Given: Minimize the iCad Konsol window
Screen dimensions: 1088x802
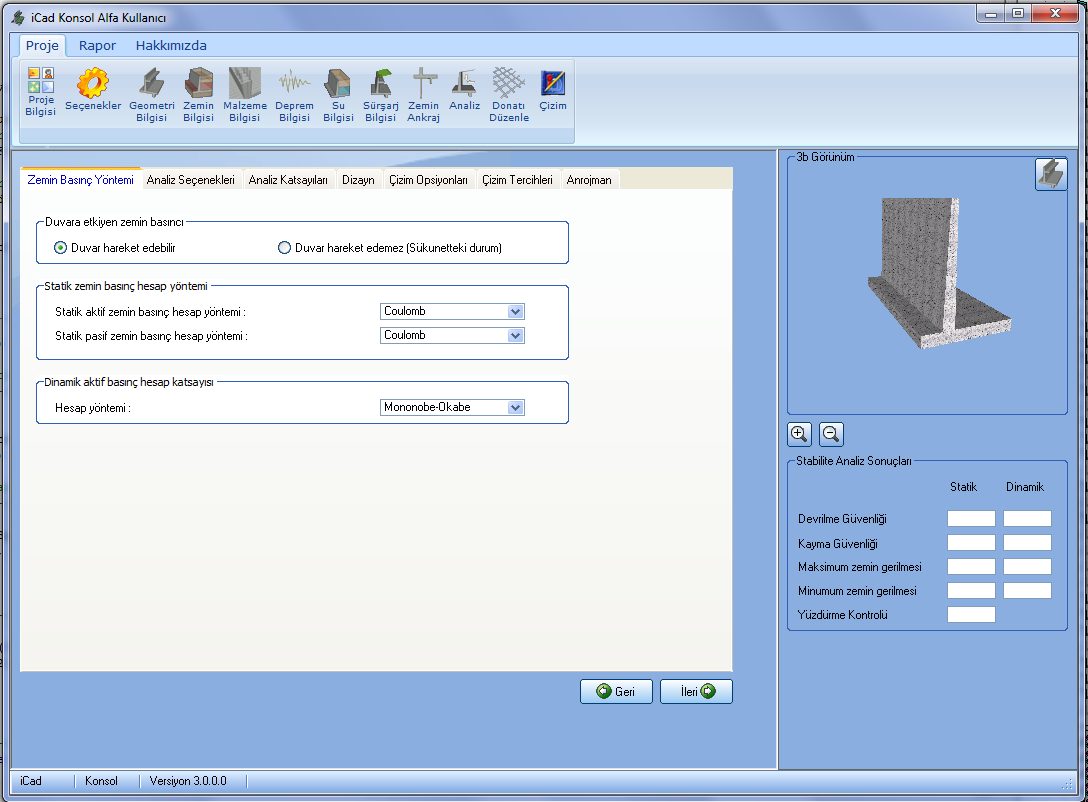Looking at the screenshot, I should coord(990,13).
